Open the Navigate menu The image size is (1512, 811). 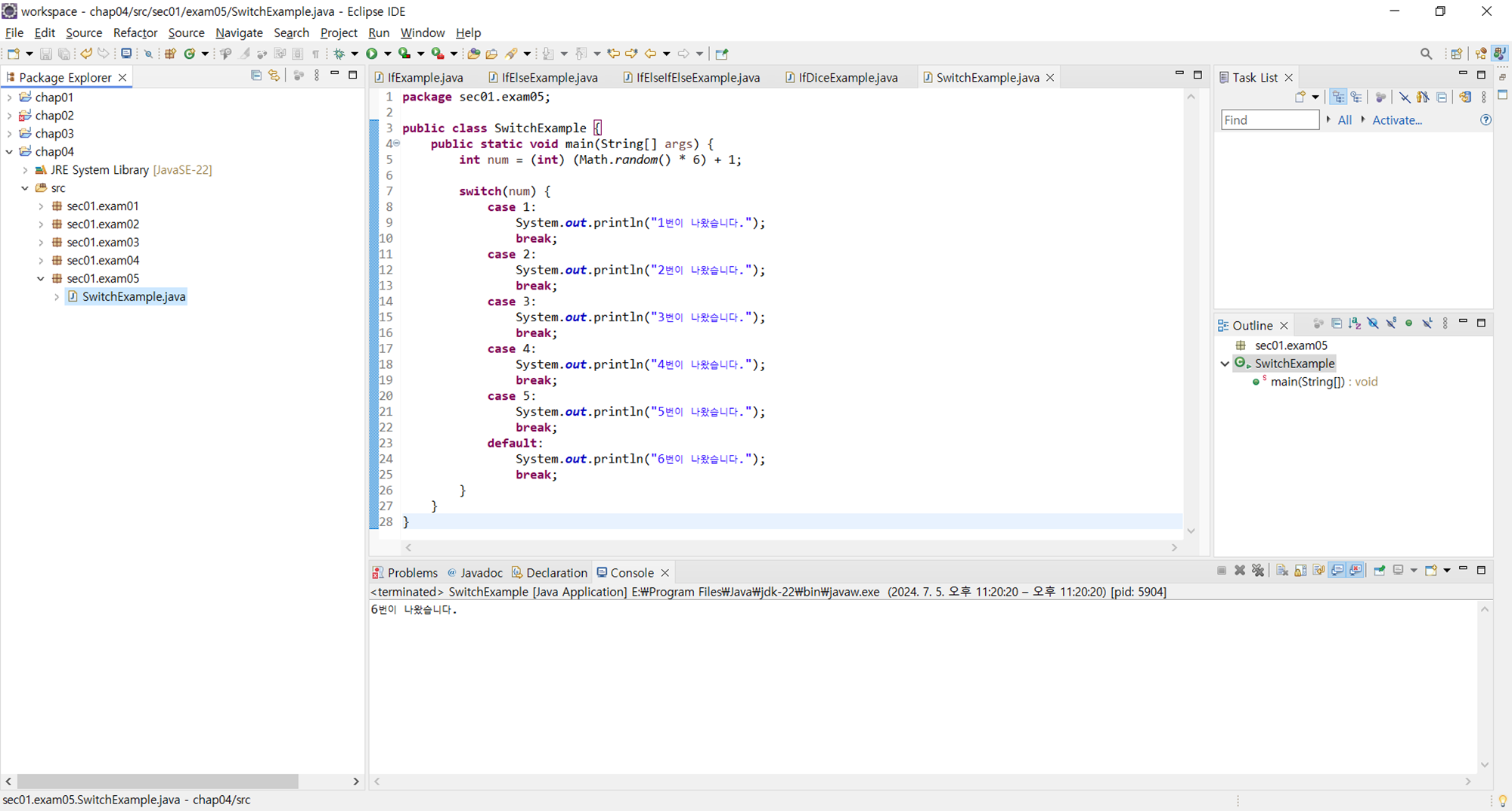239,33
